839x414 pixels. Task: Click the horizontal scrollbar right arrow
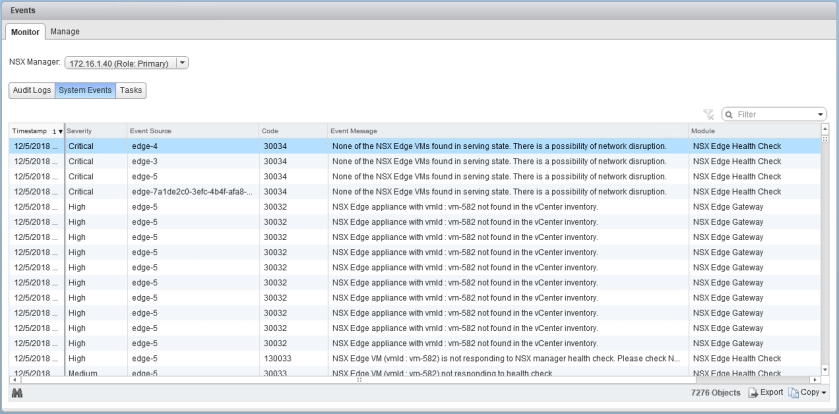[x=815, y=380]
